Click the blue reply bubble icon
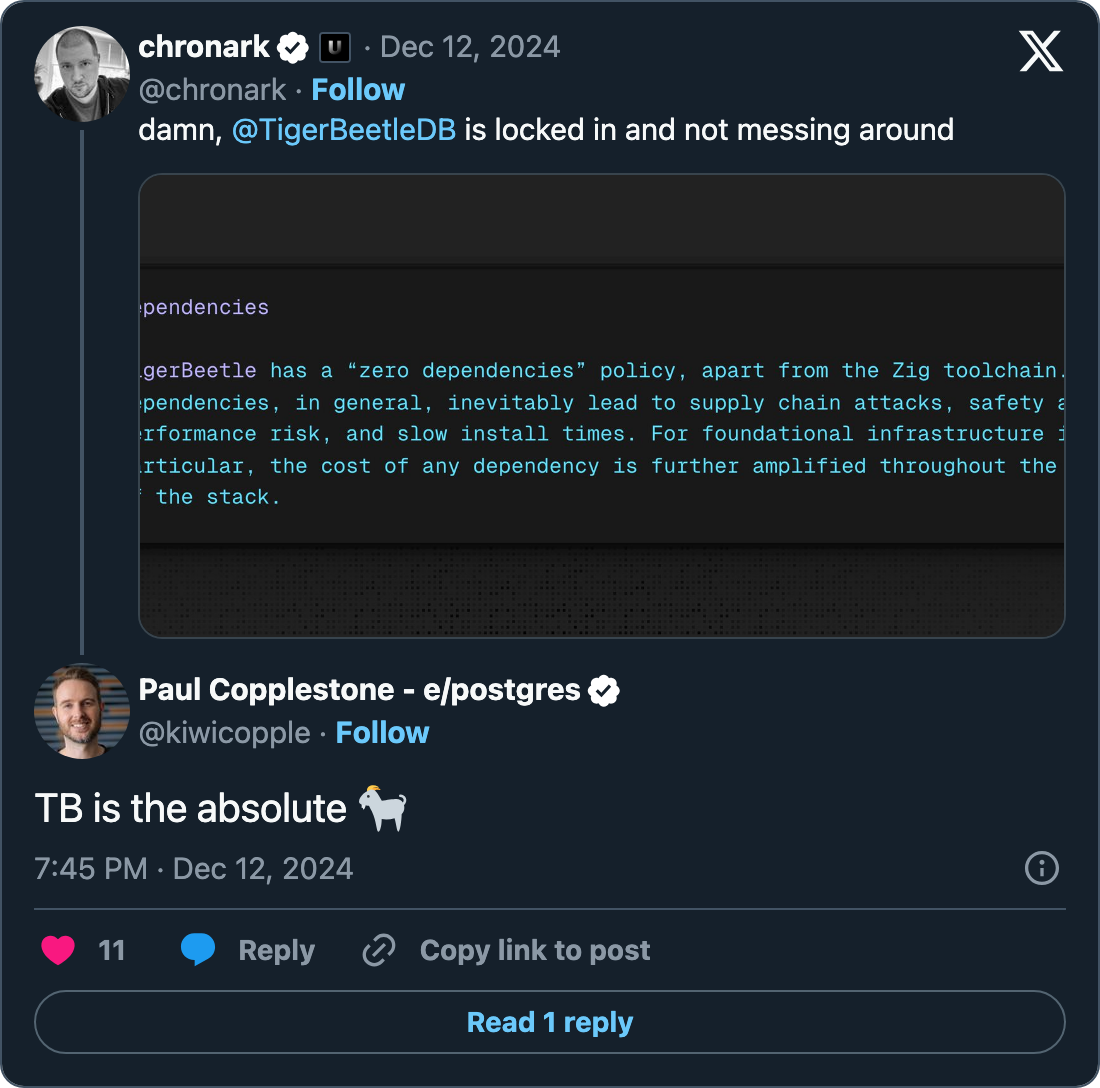The height and width of the screenshot is (1088, 1100). [198, 950]
